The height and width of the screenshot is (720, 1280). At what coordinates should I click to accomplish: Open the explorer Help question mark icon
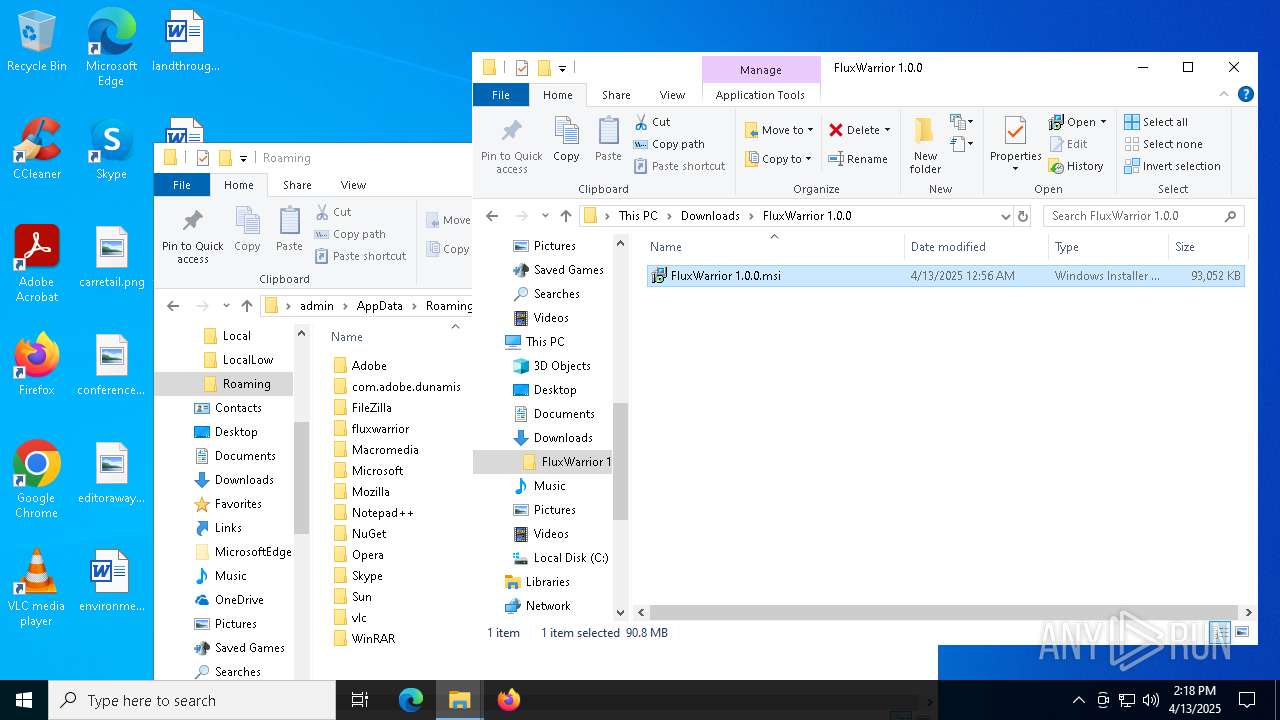tap(1246, 95)
